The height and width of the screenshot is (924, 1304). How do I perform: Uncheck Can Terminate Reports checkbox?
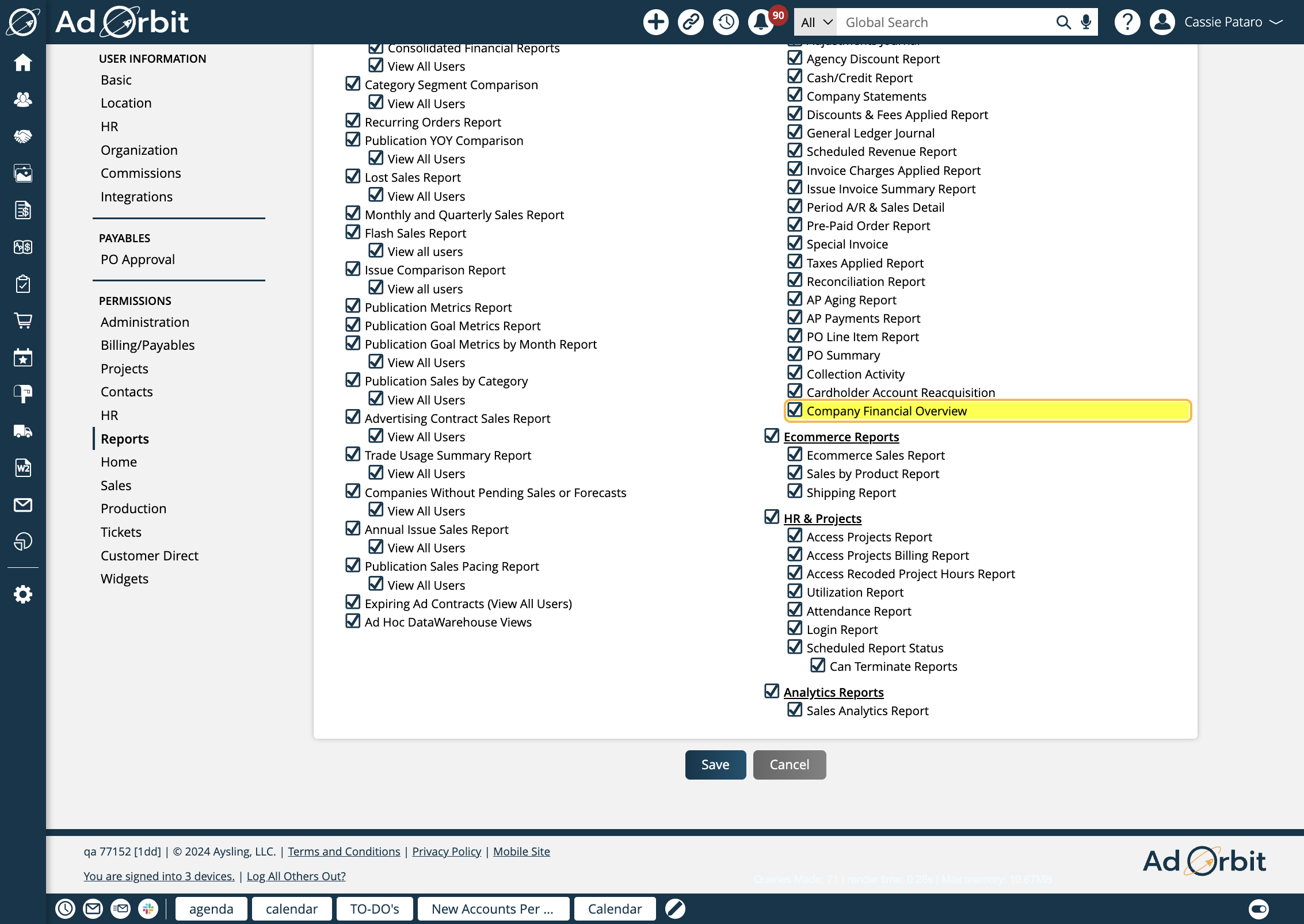(818, 666)
